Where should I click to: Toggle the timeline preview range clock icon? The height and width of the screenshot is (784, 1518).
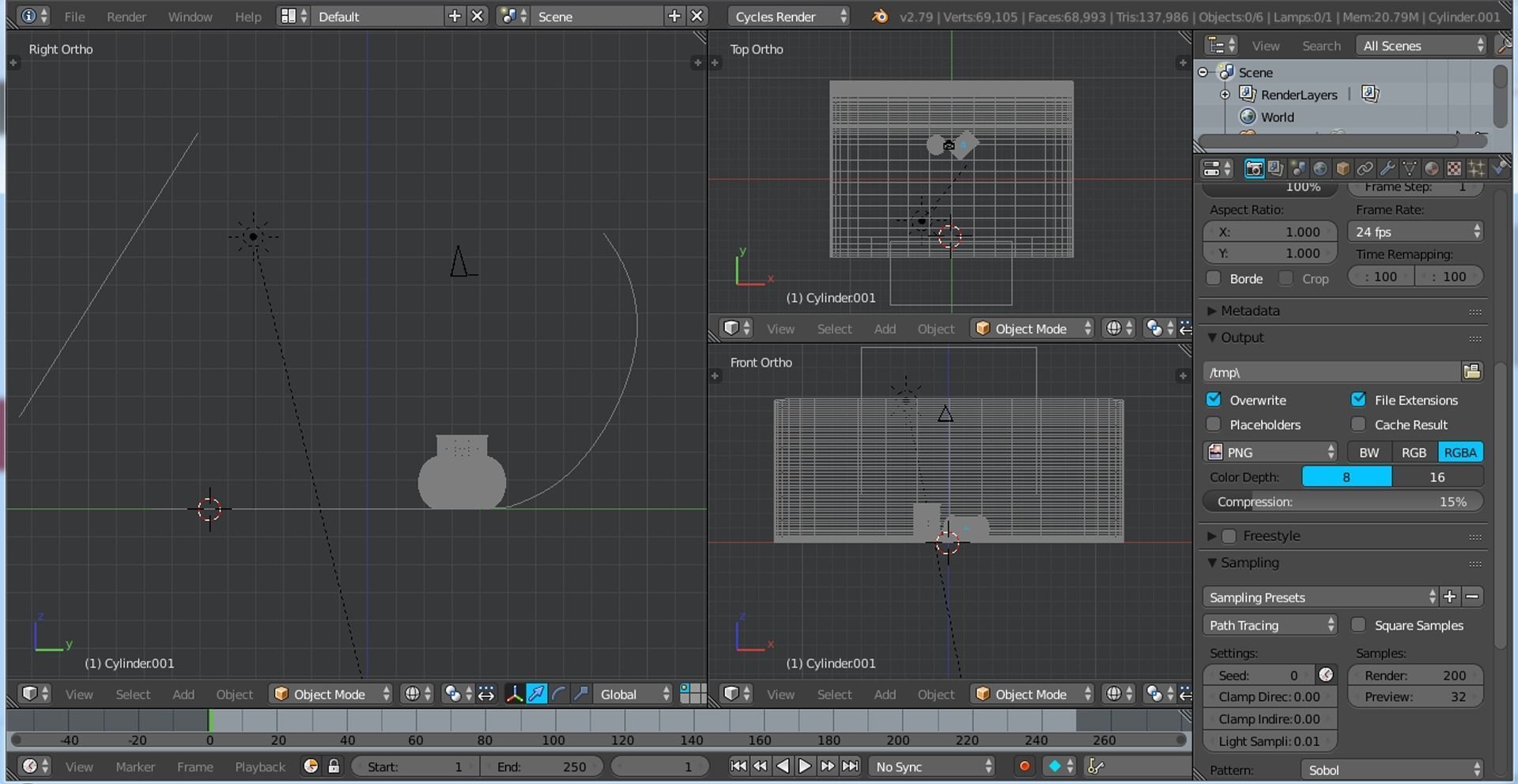click(x=311, y=766)
